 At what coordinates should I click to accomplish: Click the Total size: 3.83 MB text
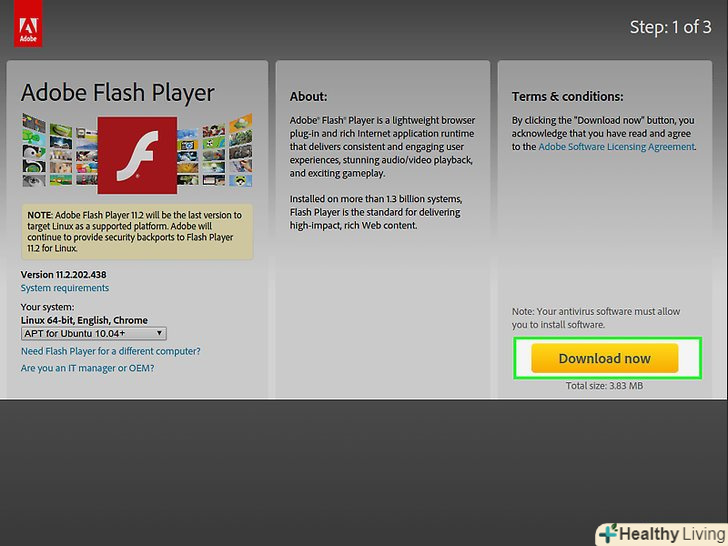(x=604, y=385)
